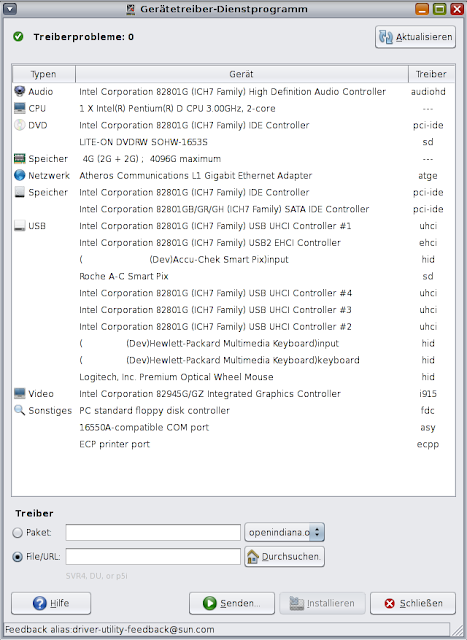Sort by the Typen column header
Screen dimensions: 467x640
[44, 74]
